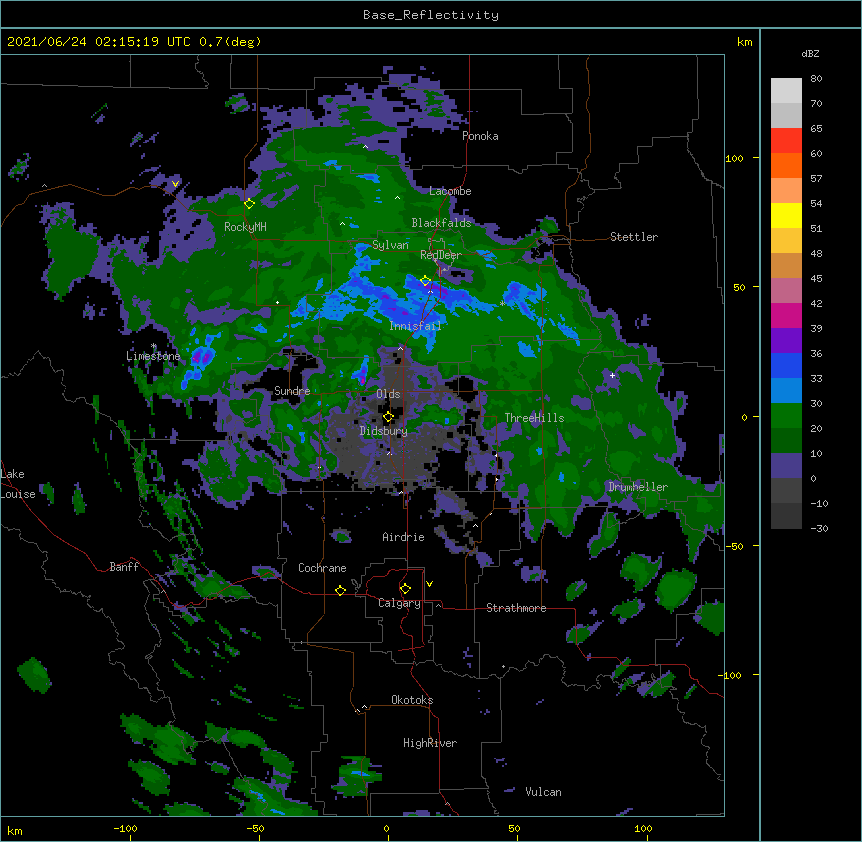
Task: Click the yellow diamond marker below Cochrane
Action: coord(340,590)
